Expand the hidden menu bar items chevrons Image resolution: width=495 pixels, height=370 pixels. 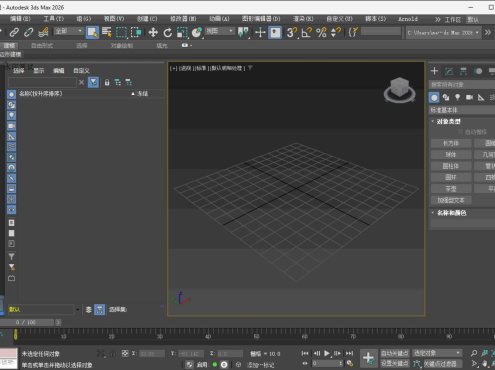[437, 19]
